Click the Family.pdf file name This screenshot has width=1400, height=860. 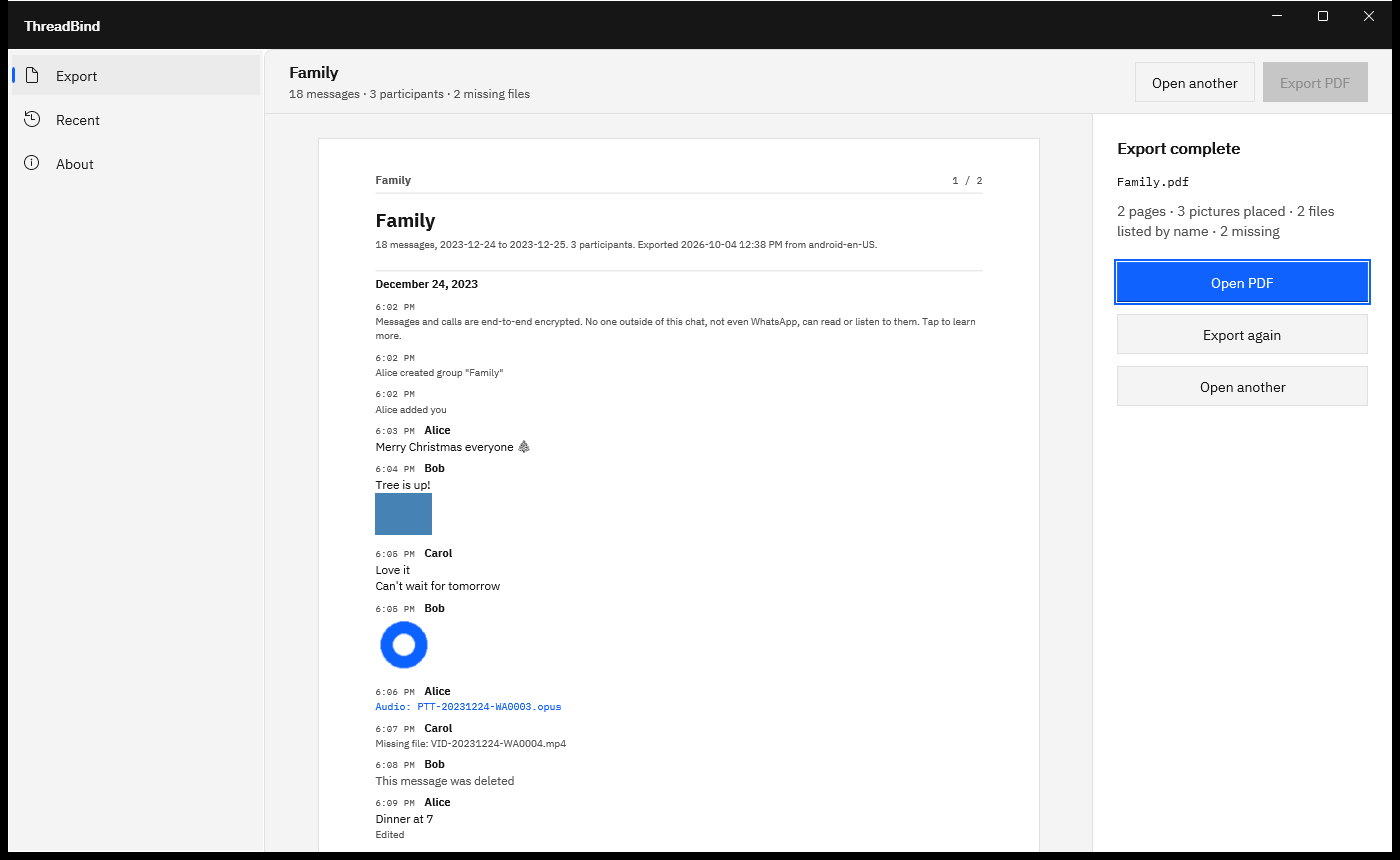click(1153, 182)
